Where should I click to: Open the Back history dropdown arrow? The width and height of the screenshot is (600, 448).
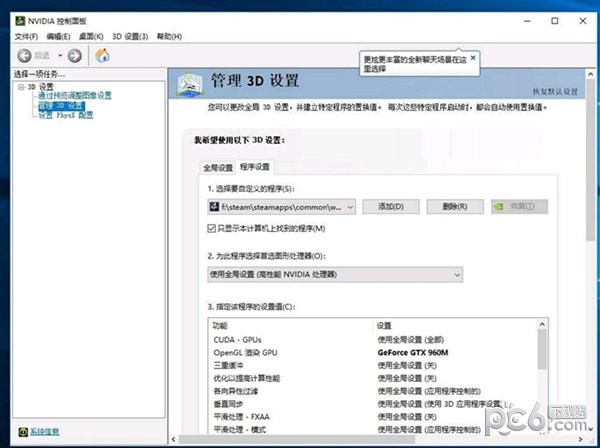tap(60, 56)
